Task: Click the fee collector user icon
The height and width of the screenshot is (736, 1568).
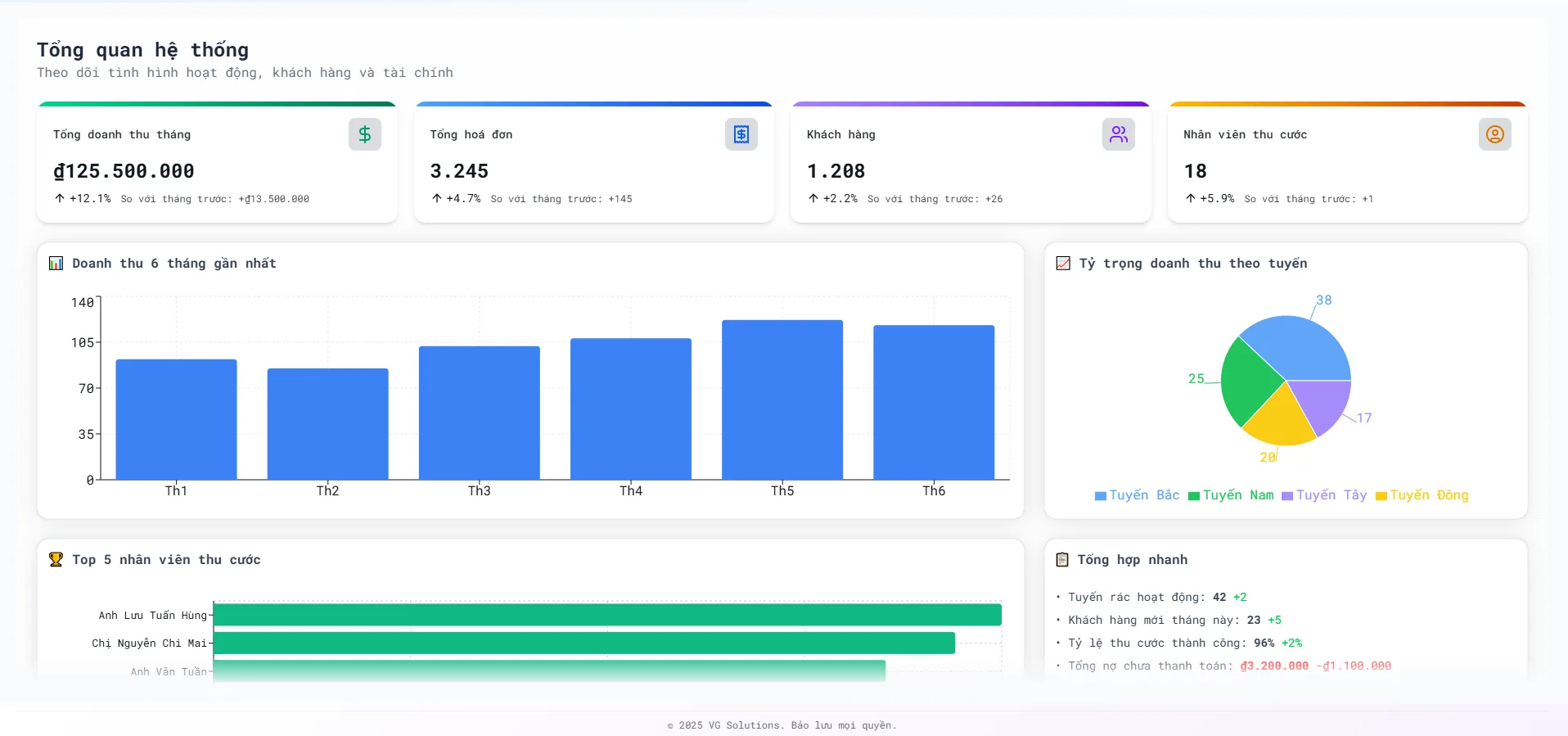Action: tap(1494, 134)
